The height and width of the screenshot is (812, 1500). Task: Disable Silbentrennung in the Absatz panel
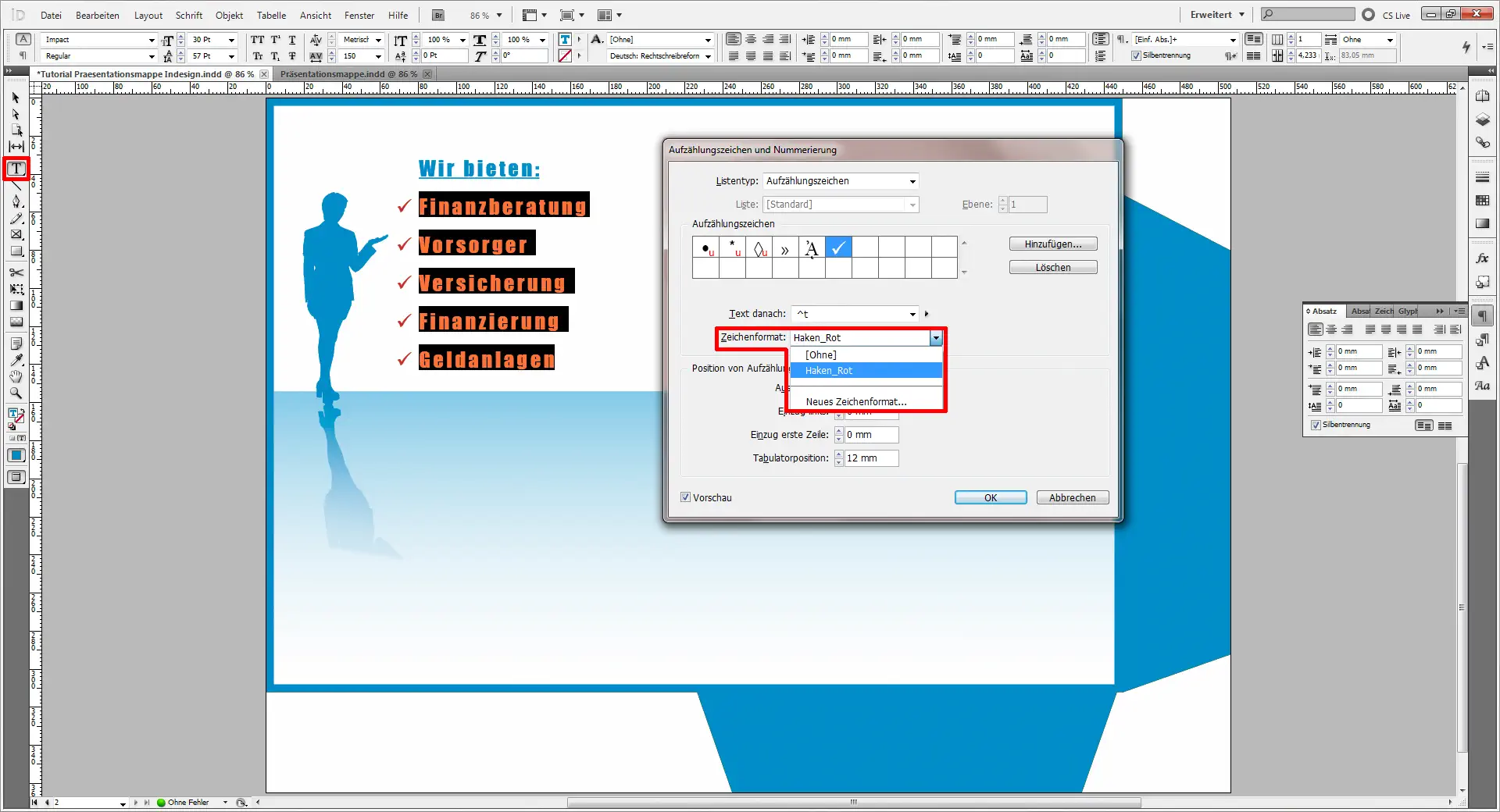pyautogui.click(x=1316, y=425)
